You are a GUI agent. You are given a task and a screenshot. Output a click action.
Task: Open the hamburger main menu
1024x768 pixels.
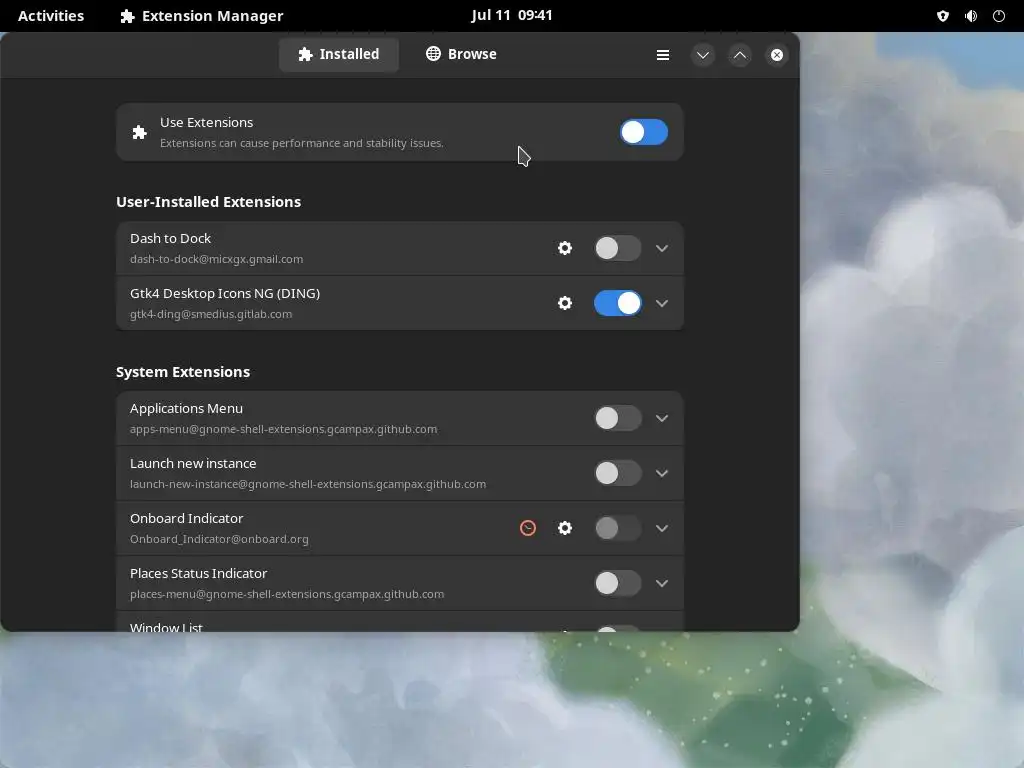pos(663,55)
